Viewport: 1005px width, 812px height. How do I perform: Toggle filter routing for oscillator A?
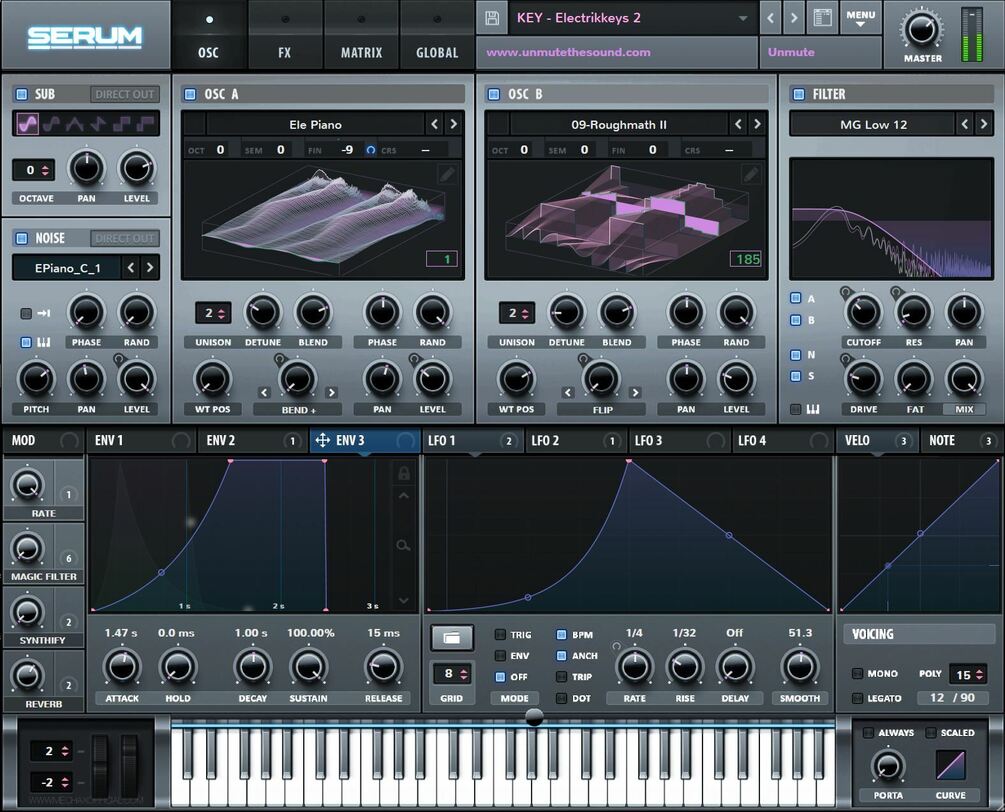pos(795,298)
